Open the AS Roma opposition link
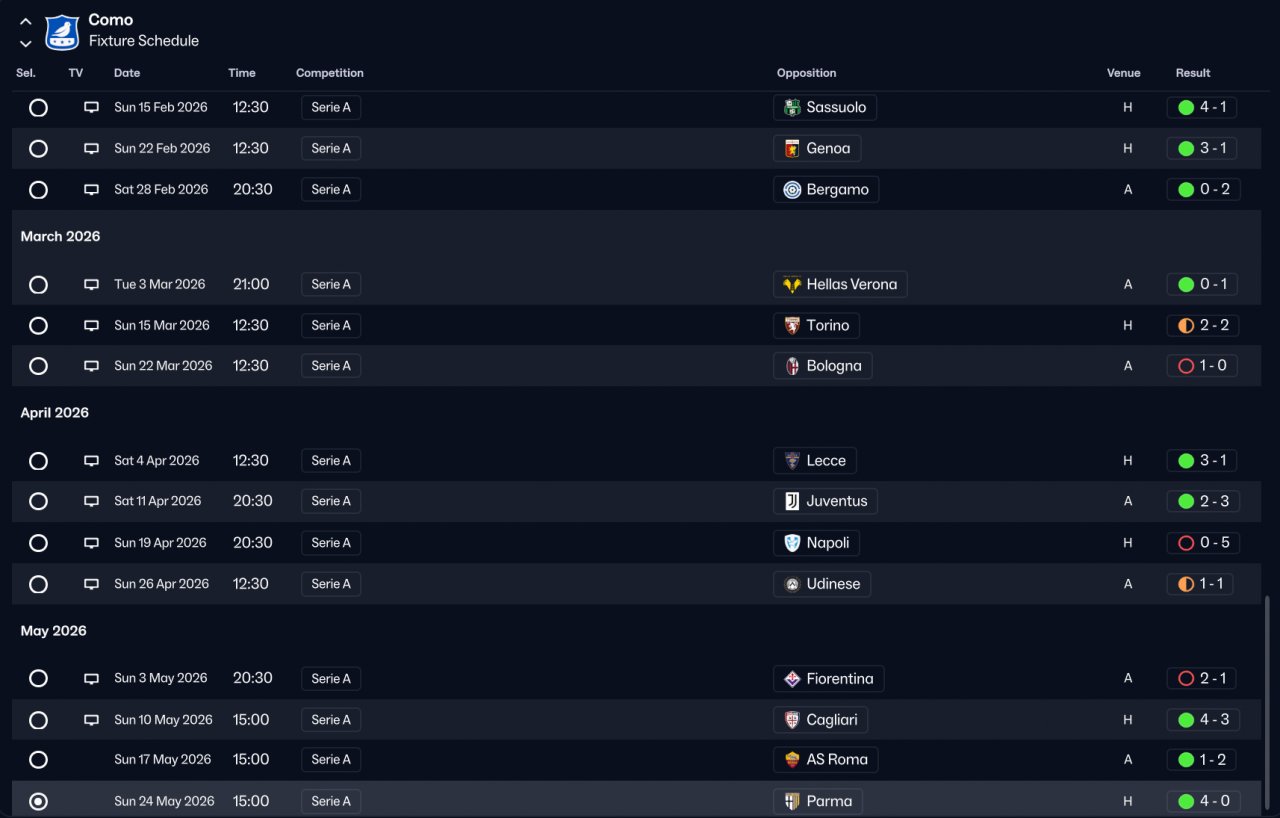The image size is (1280, 818). point(836,760)
